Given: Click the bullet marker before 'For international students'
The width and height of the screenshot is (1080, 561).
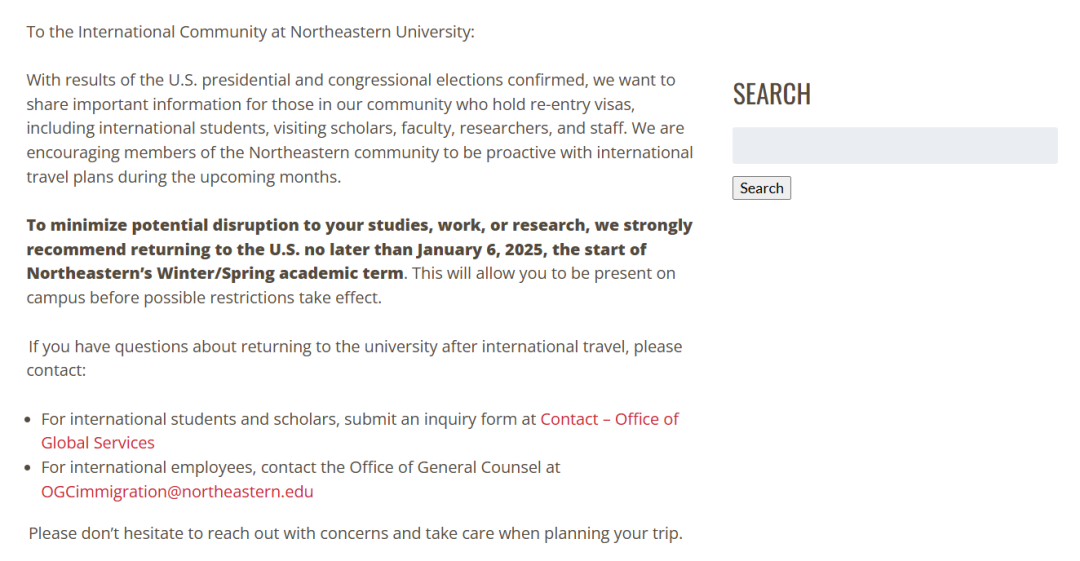Looking at the screenshot, I should (x=28, y=420).
